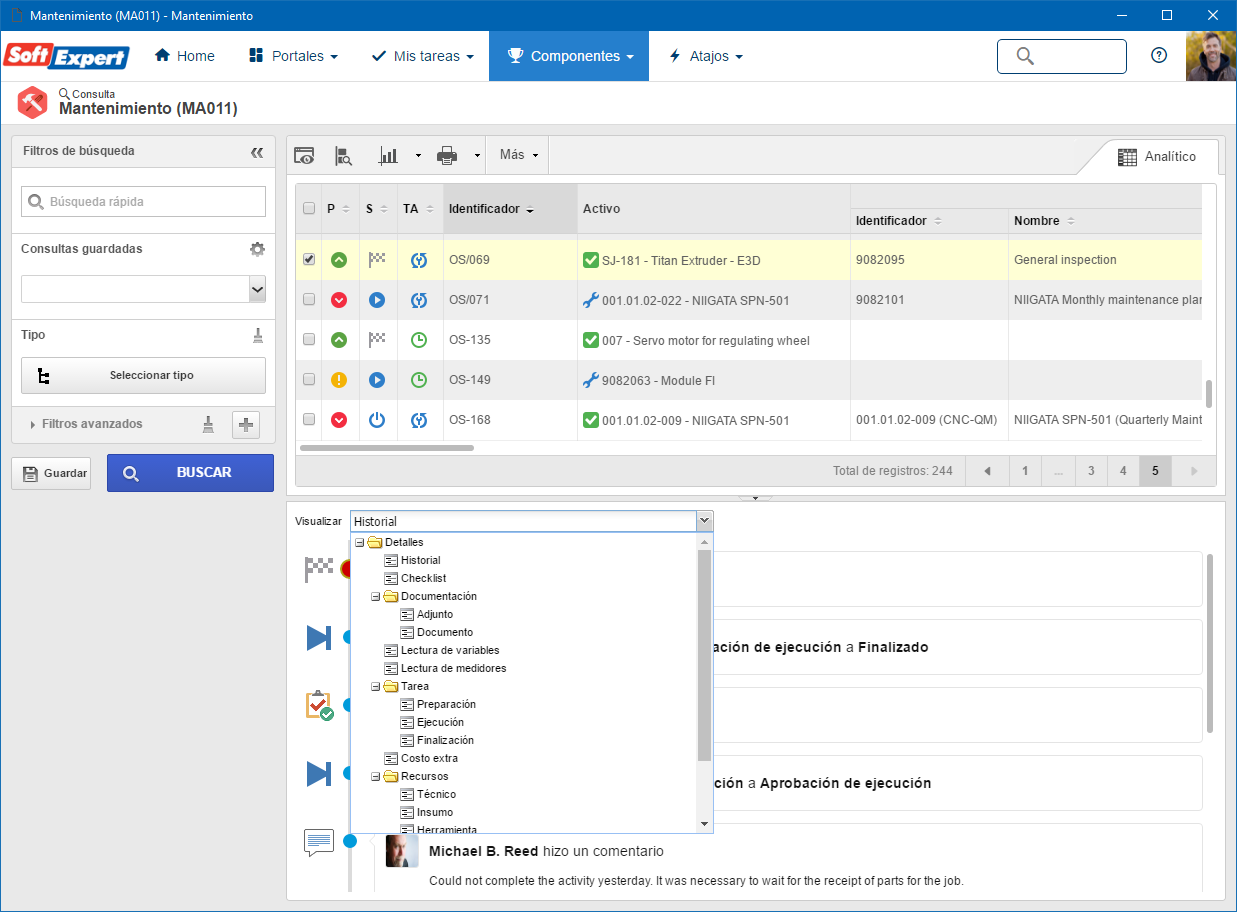Open the Mis tareas menu
This screenshot has width=1237, height=912.
pos(422,56)
